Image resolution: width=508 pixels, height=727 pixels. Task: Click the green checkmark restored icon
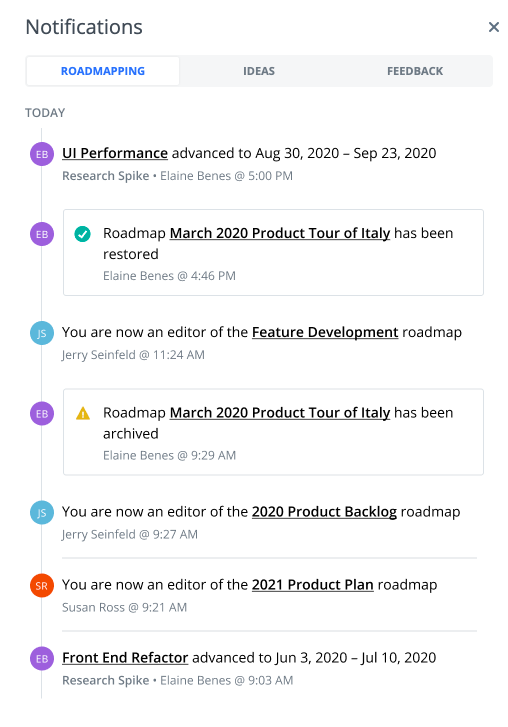[x=83, y=234]
